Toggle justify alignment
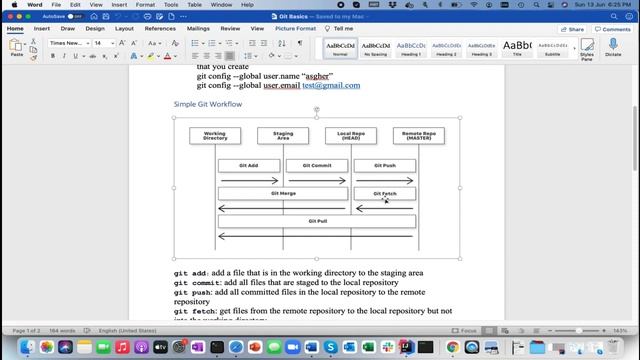The image size is (640, 360). 230,56
